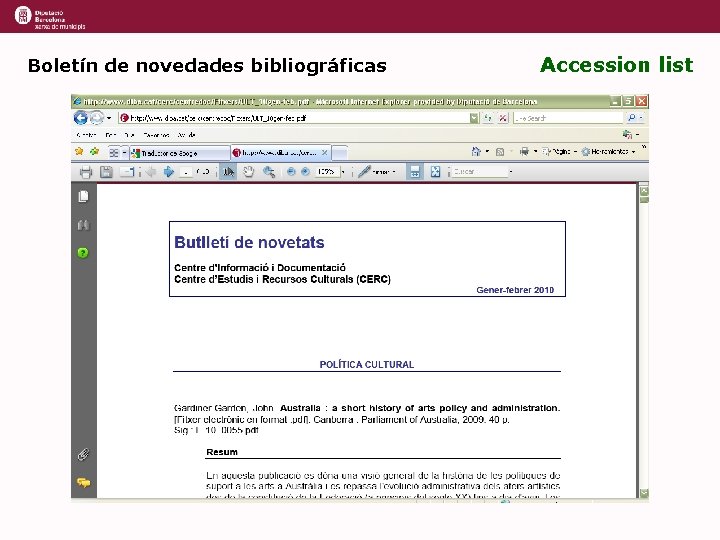Click the Home house icon

[x=476, y=152]
